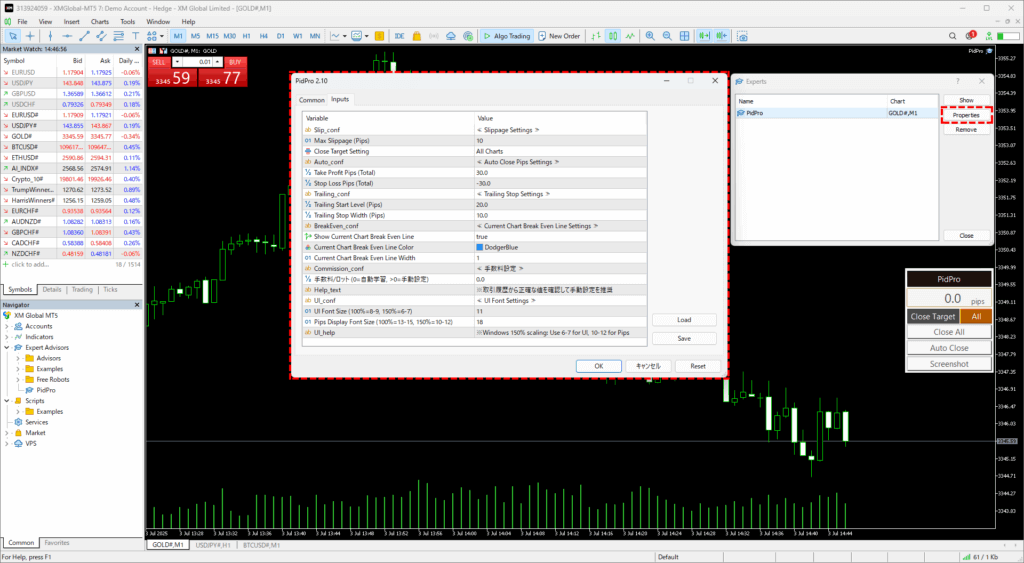Open the indicators list dropdown arrow

pos(344,36)
